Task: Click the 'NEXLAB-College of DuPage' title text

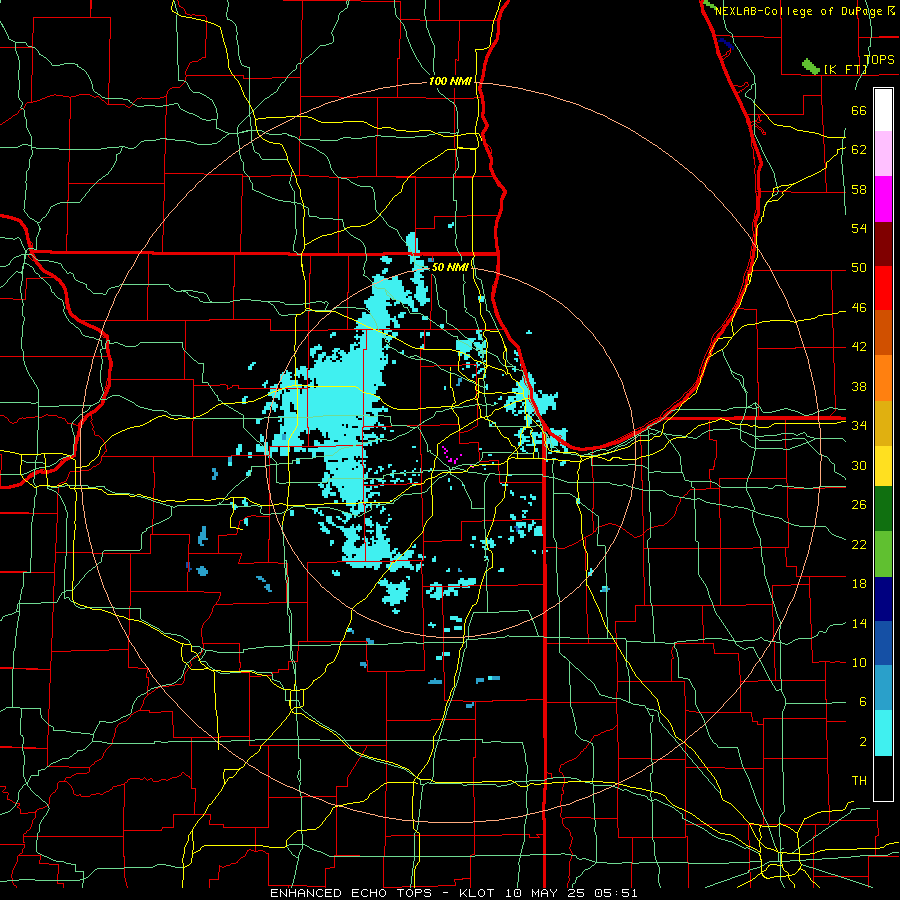Action: 800,11
